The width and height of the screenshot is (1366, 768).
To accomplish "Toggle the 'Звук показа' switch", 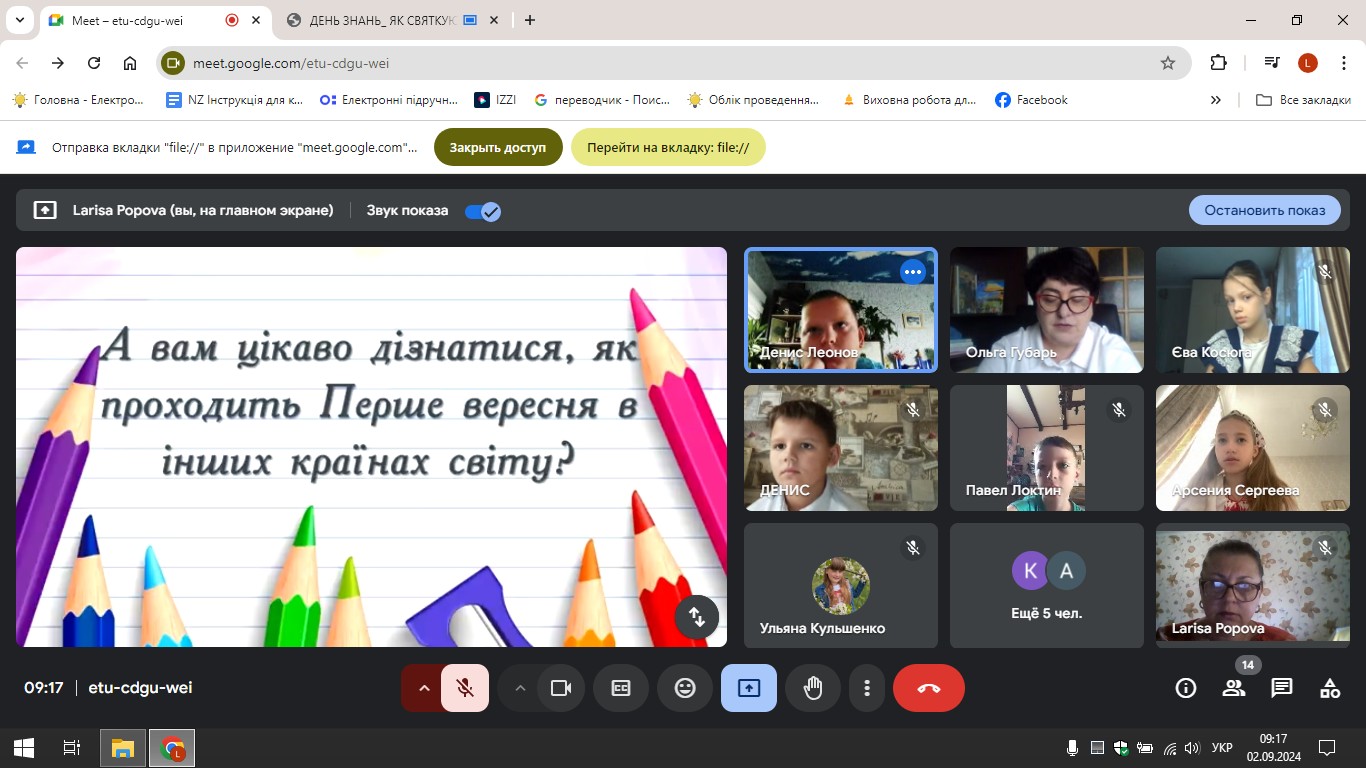I will (484, 211).
